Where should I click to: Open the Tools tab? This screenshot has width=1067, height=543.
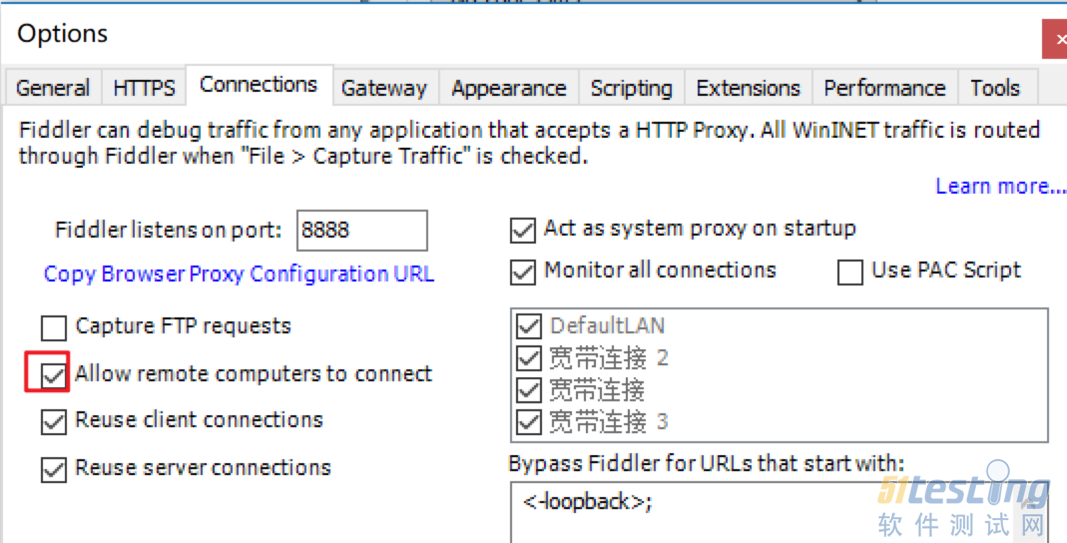coord(994,88)
